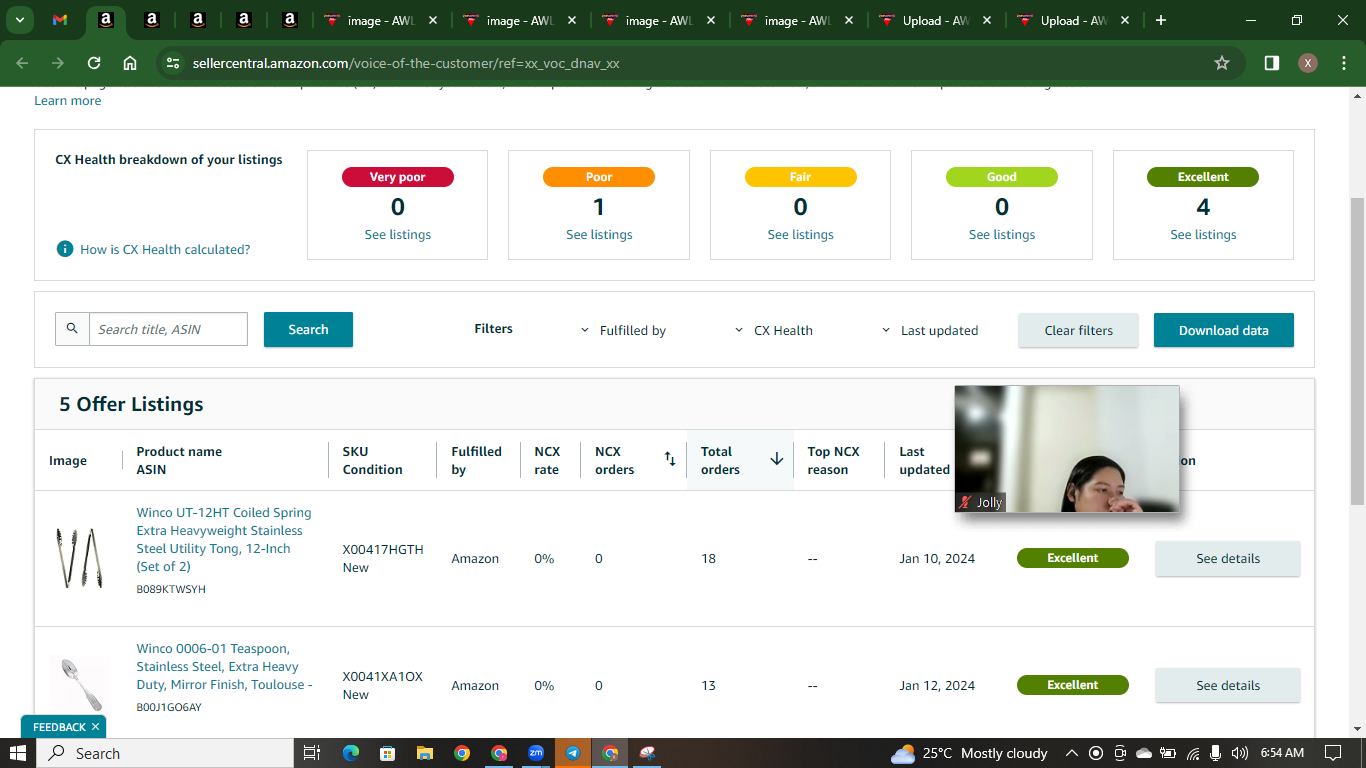Image resolution: width=1366 pixels, height=768 pixels.
Task: Go back to the previous page
Action: 22,63
